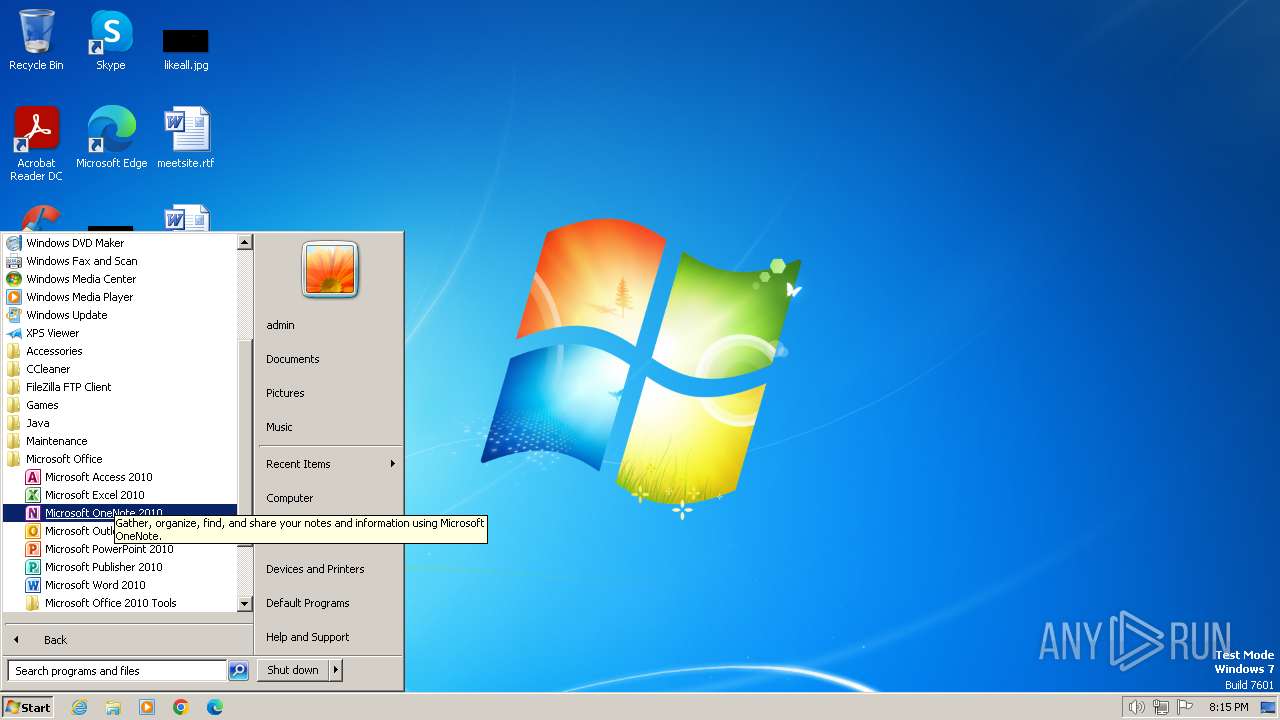Image resolution: width=1280 pixels, height=720 pixels.
Task: Open Action Center flag icon
Action: (1185, 707)
